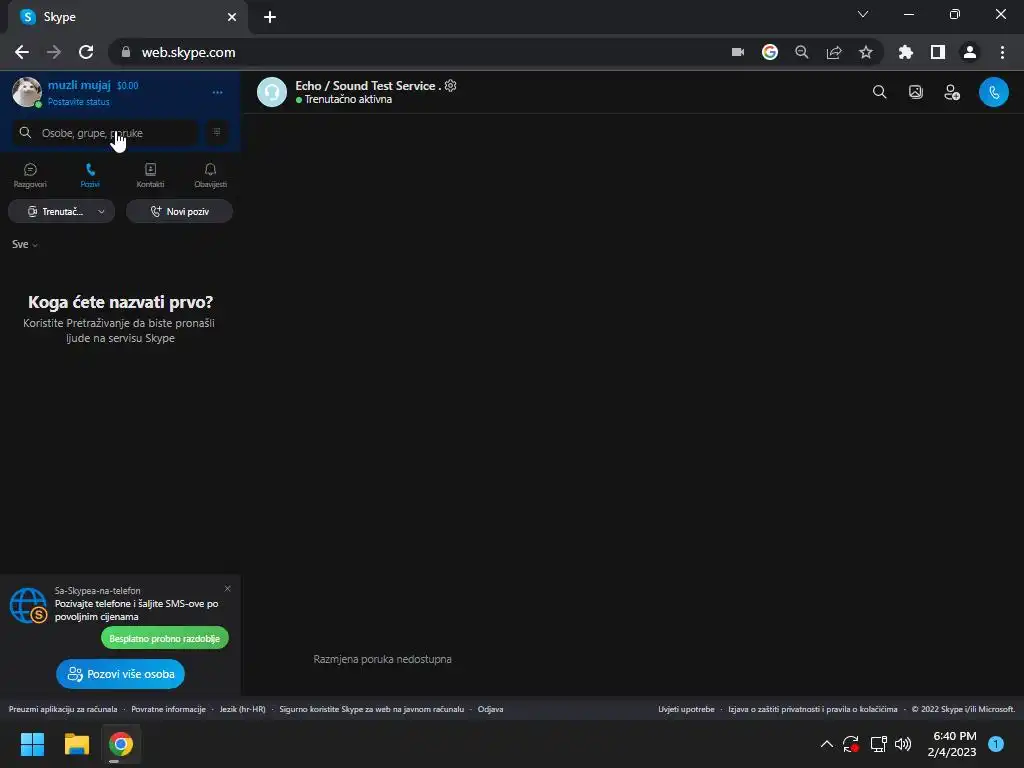Open the Razgovori chats tab
The width and height of the screenshot is (1024, 768).
[x=30, y=176]
